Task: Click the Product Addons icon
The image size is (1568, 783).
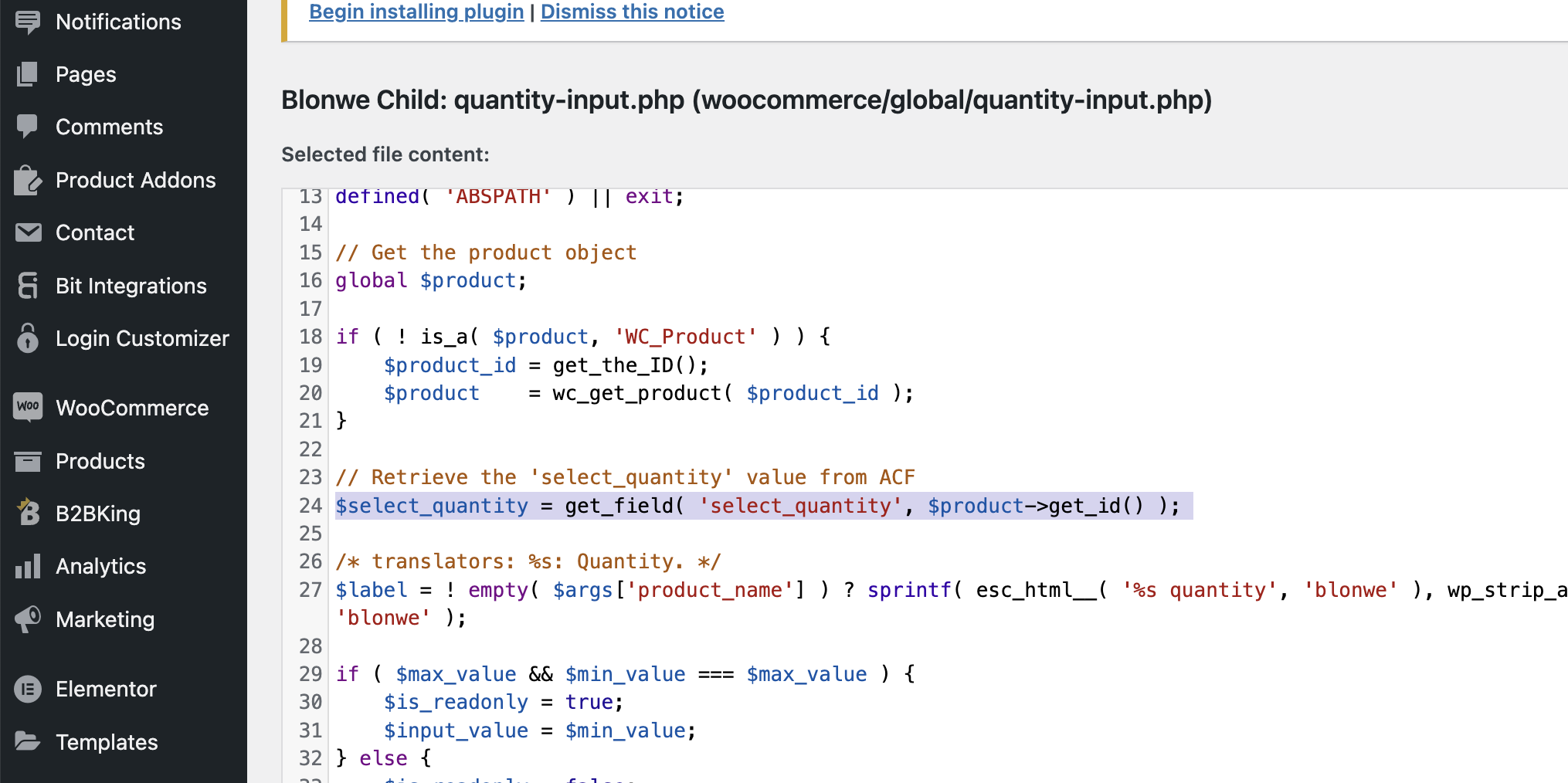Action: (28, 180)
